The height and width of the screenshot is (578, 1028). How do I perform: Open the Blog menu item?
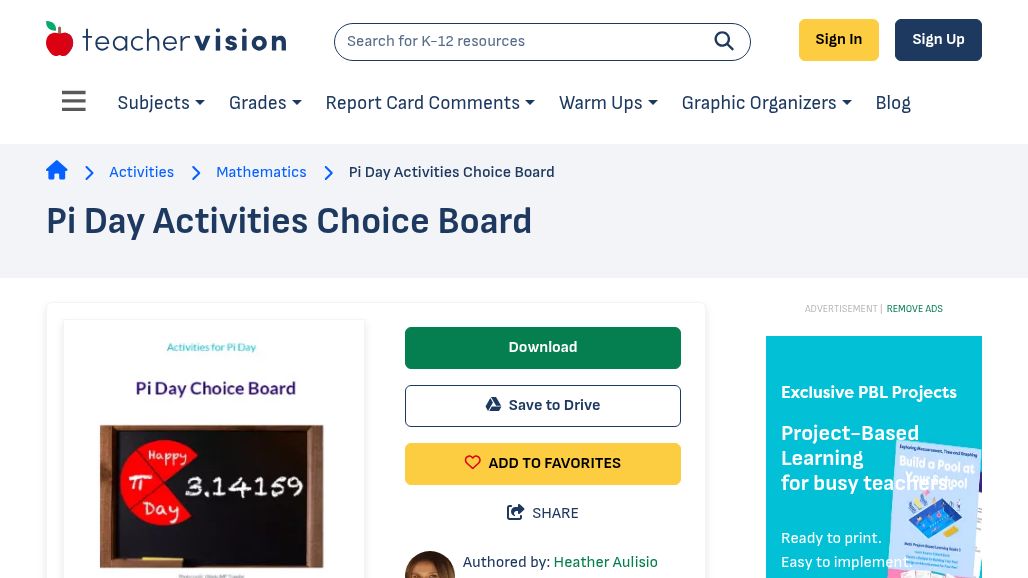click(x=893, y=103)
